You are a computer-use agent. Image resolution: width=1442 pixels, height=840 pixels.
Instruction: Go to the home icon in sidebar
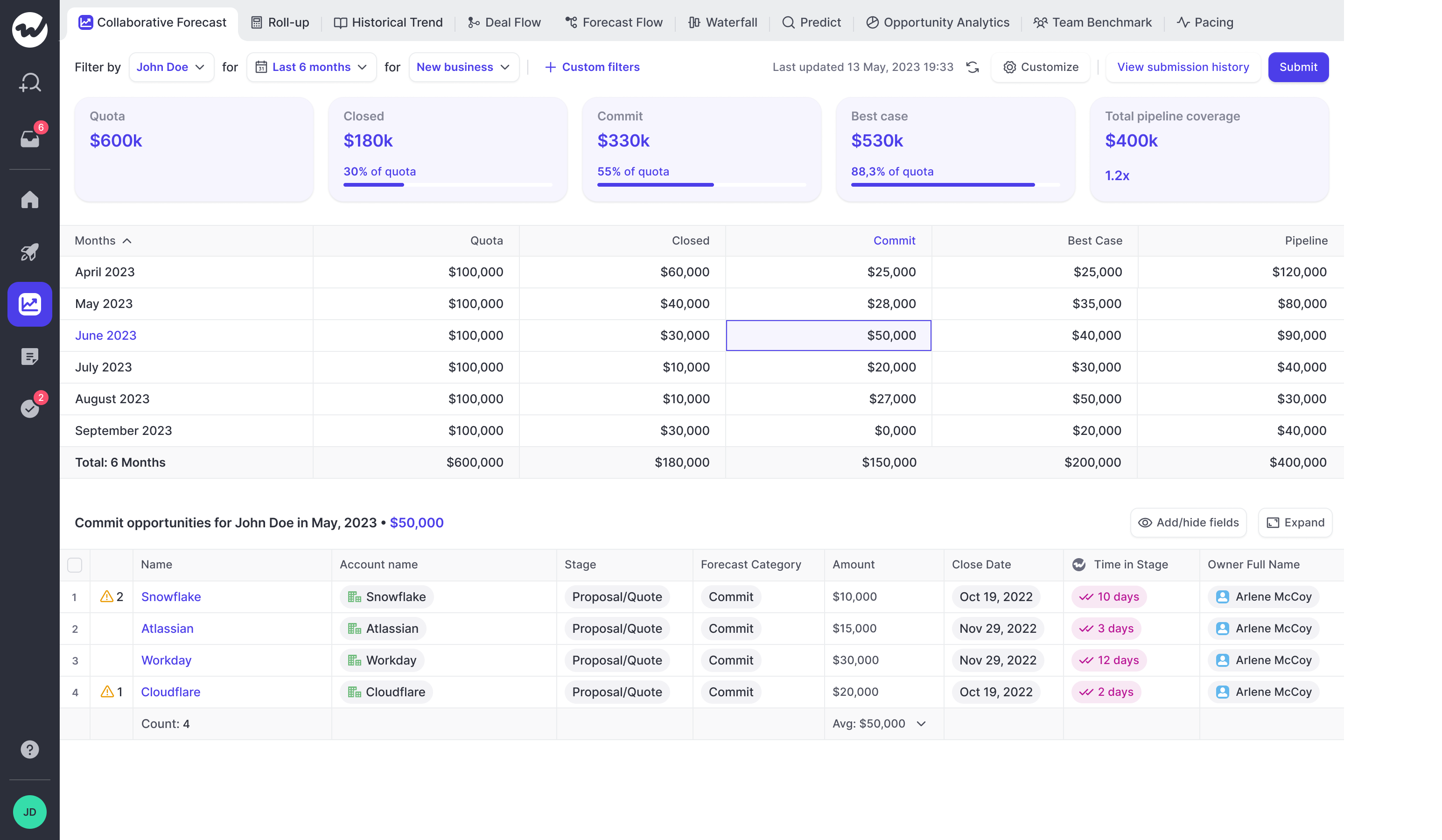[x=30, y=200]
